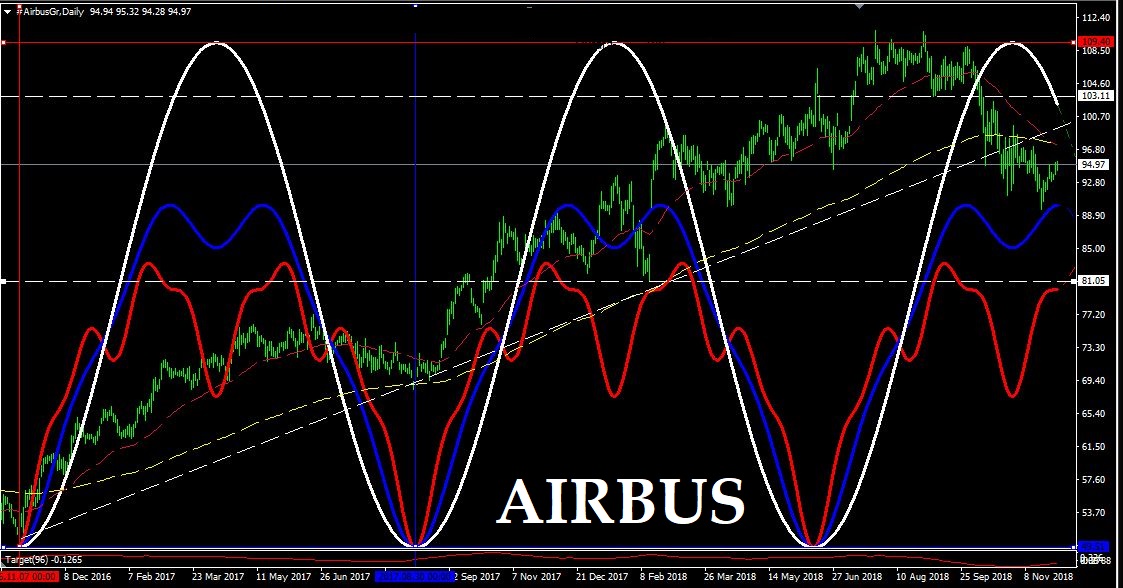Click the blue label at bottom of price axis
The image size is (1123, 588).
tap(1094, 547)
